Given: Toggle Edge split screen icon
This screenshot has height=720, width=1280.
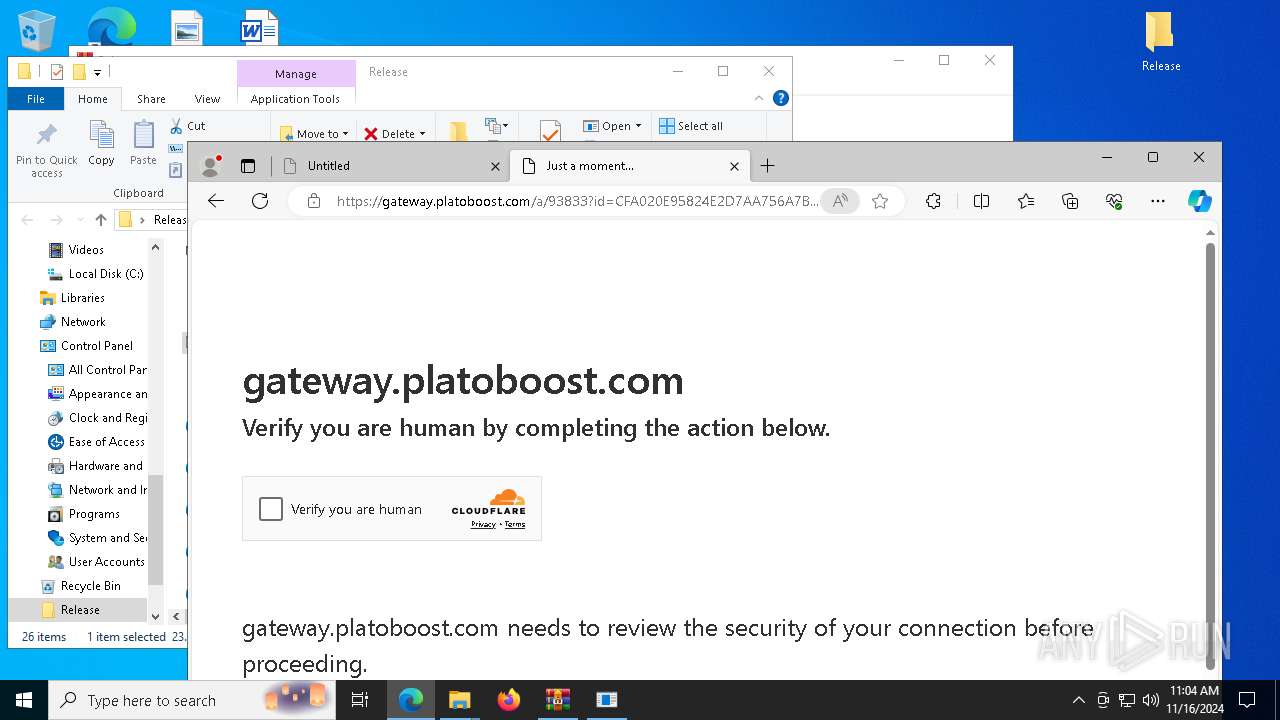Looking at the screenshot, I should 981,201.
